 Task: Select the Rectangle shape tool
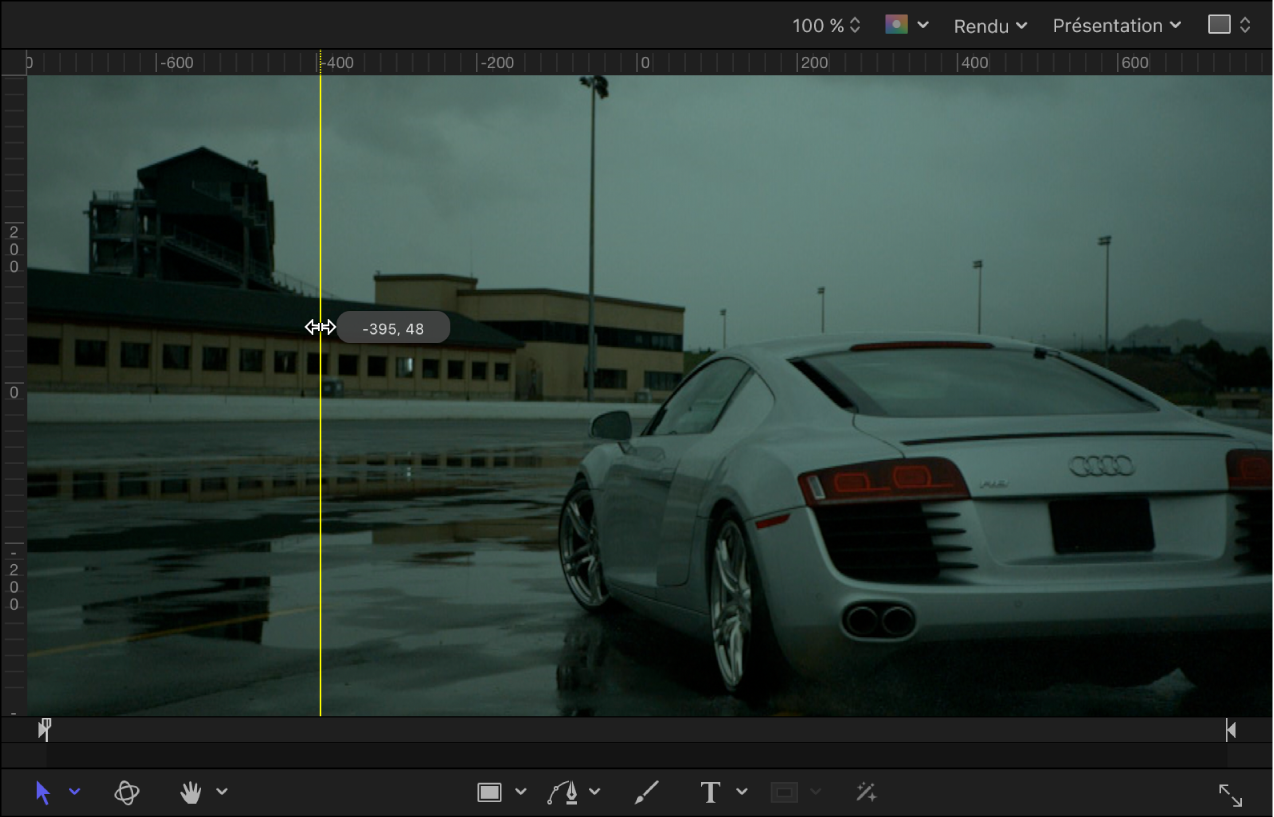tap(489, 793)
